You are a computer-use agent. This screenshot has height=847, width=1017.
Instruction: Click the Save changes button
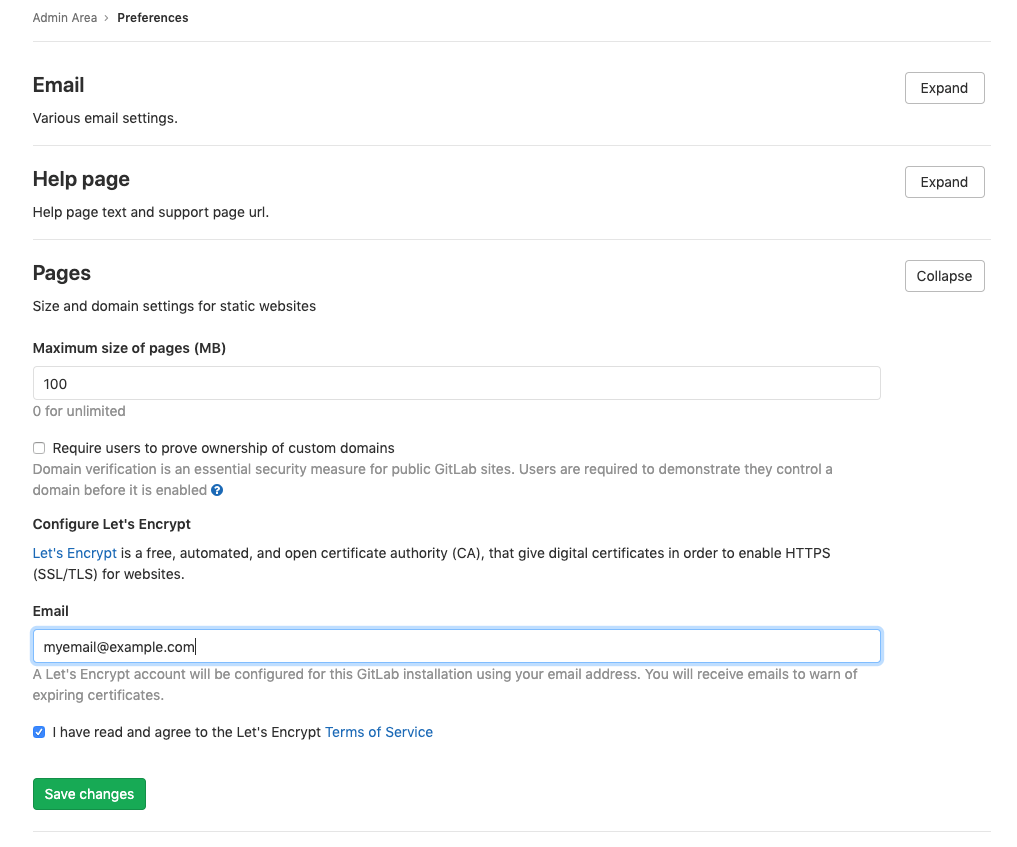[x=88, y=793]
